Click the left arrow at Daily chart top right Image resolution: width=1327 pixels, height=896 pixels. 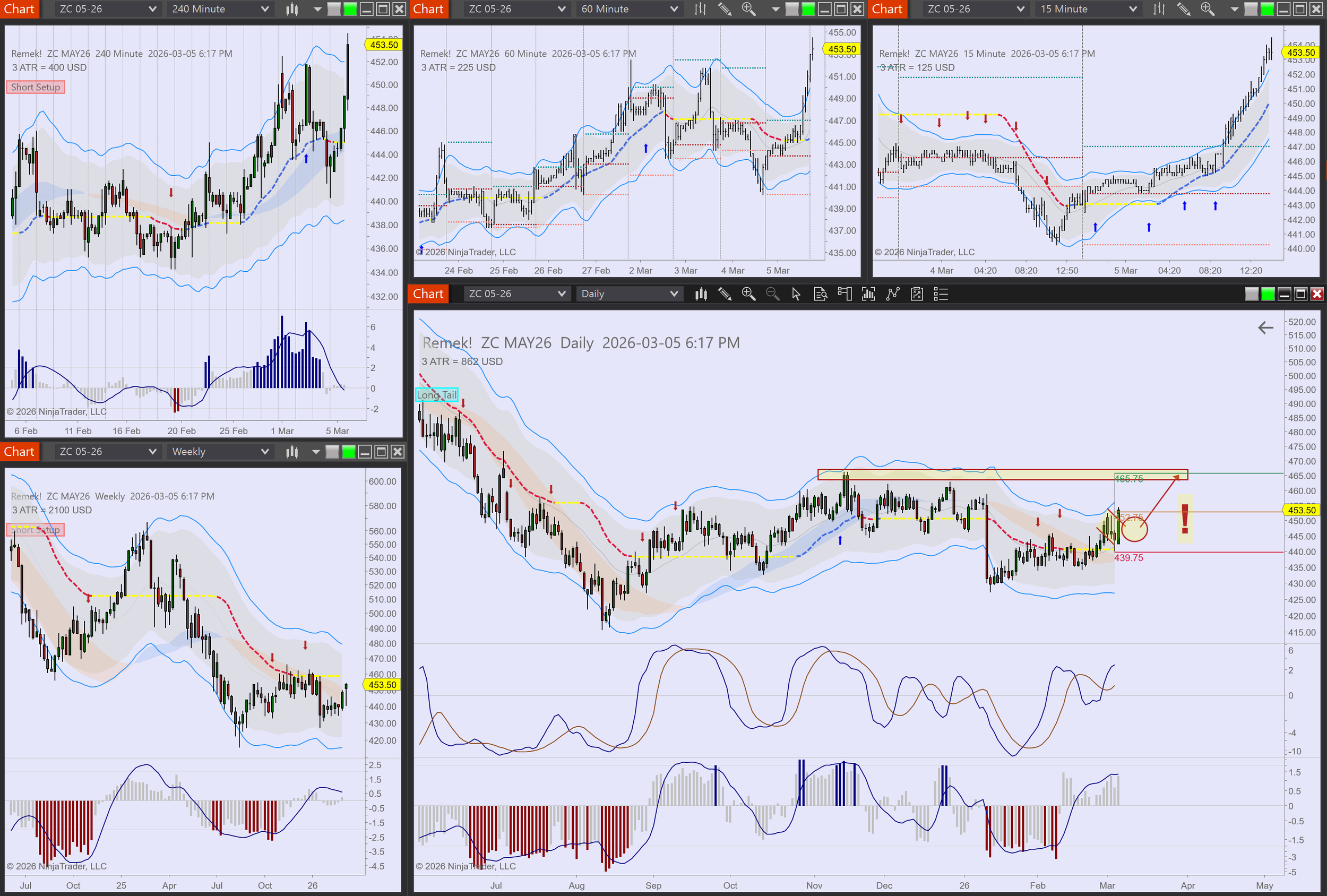[x=1265, y=328]
